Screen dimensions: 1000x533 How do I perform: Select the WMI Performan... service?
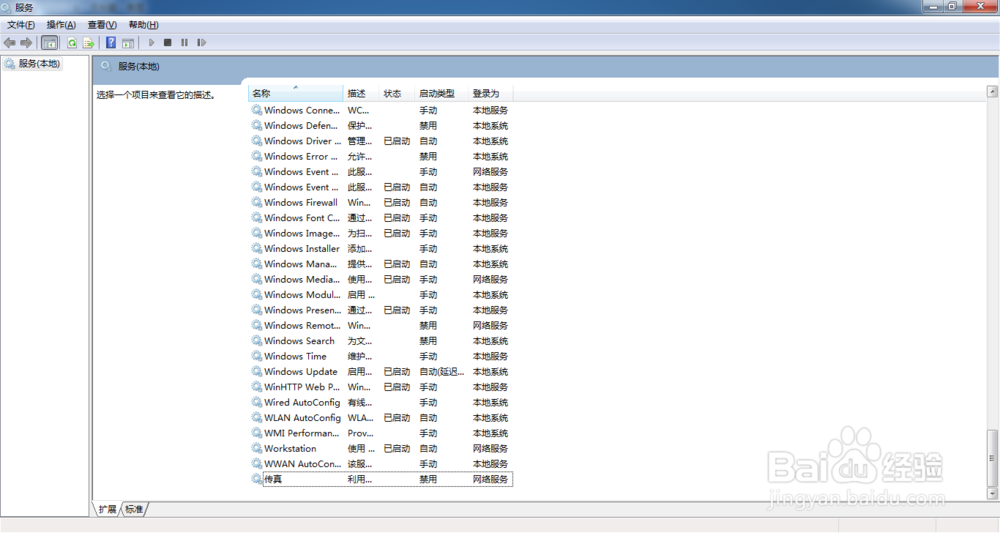381,433
